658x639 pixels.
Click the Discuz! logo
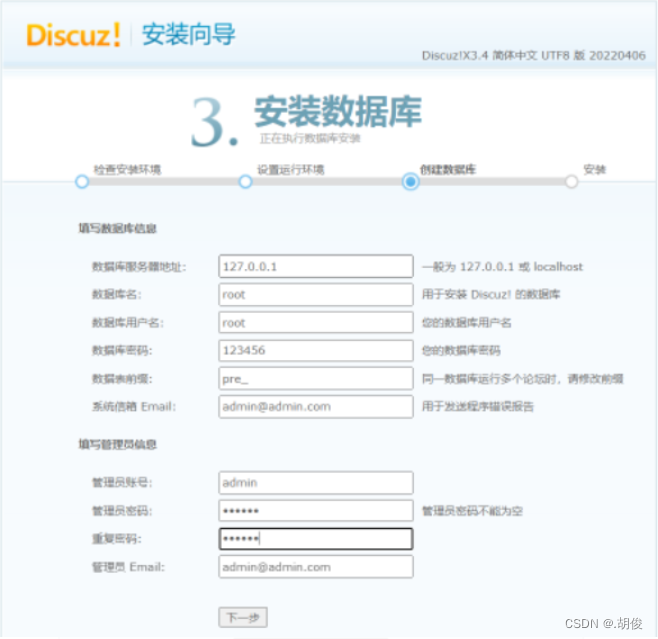click(74, 34)
